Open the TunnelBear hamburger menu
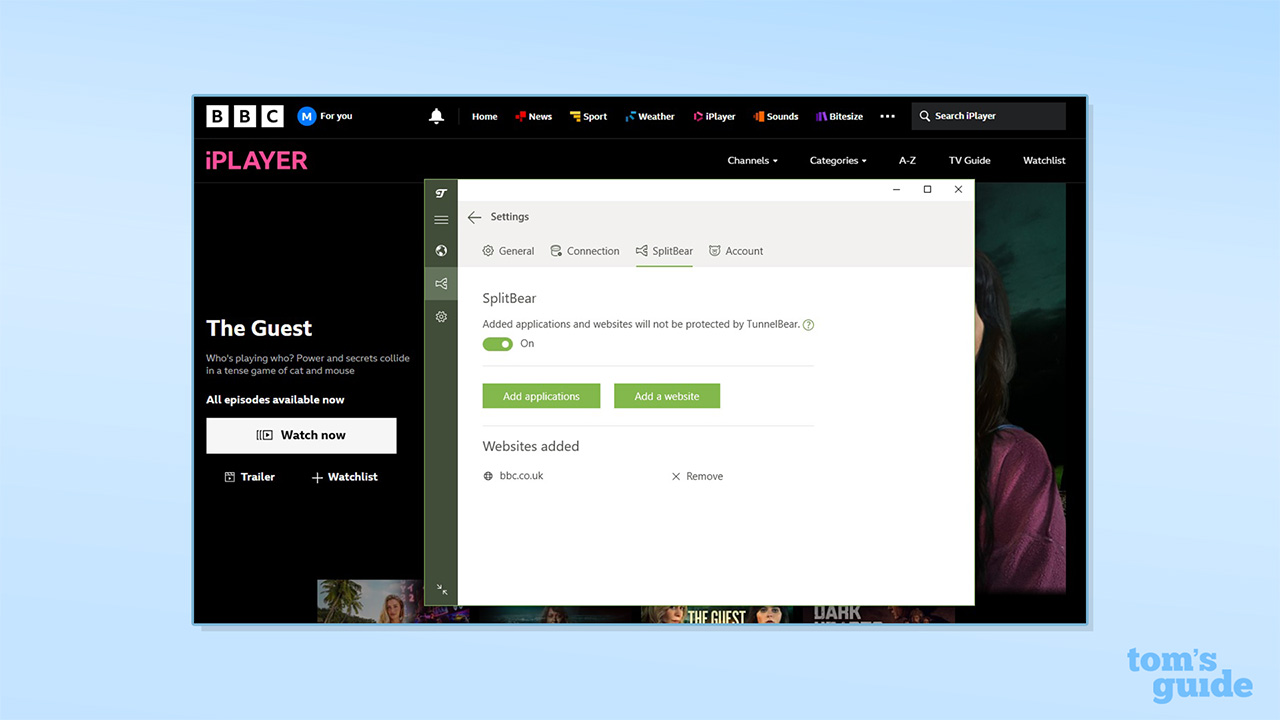This screenshot has height=720, width=1280. (441, 220)
